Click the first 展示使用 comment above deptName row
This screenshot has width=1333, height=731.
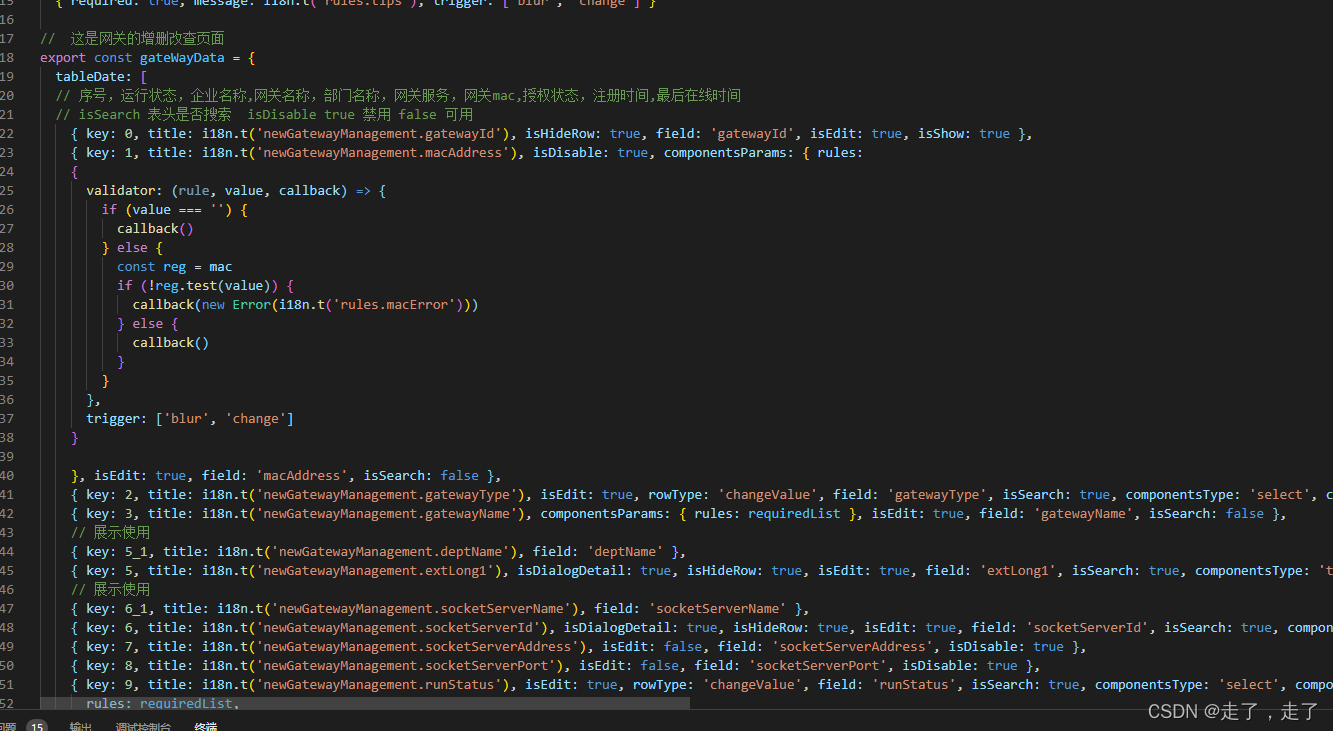coord(110,533)
